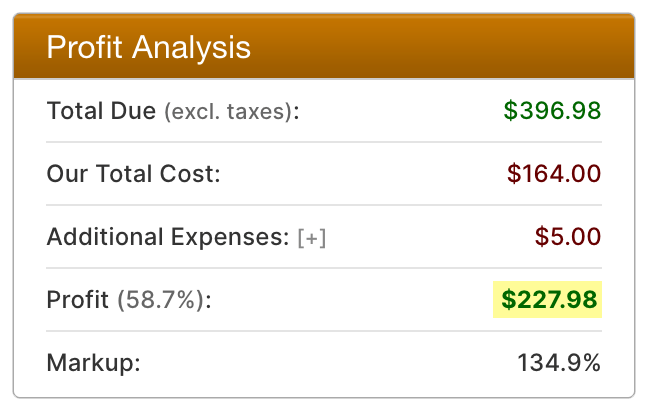Select the (58.7%) profit percentage
648x412 pixels.
[164, 300]
